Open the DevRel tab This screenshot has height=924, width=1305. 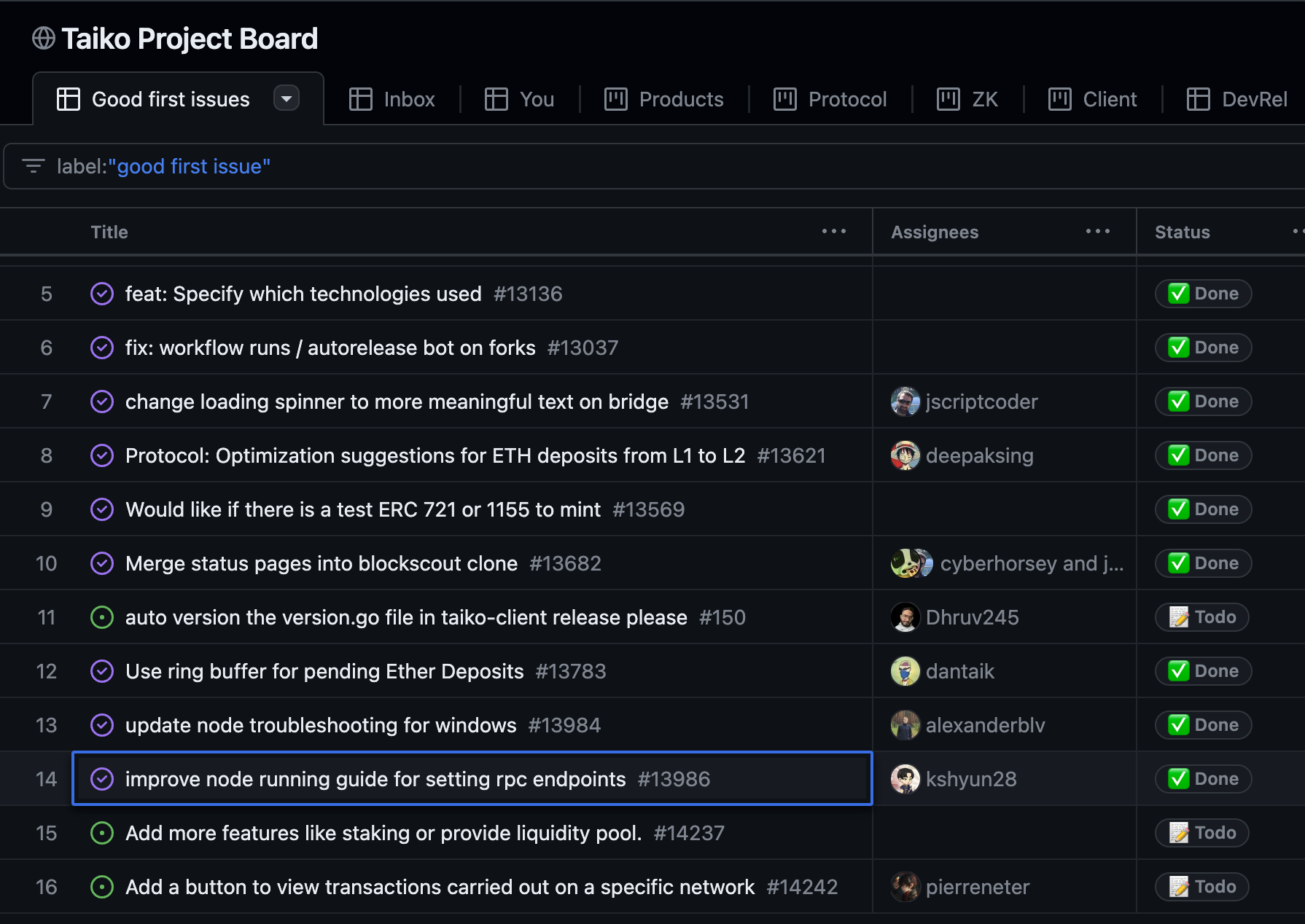click(1237, 99)
